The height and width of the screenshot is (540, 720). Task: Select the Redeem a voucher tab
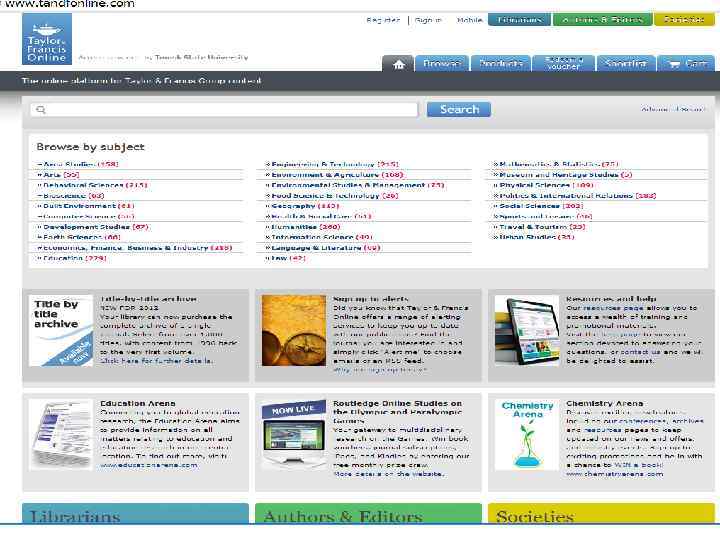[x=563, y=63]
